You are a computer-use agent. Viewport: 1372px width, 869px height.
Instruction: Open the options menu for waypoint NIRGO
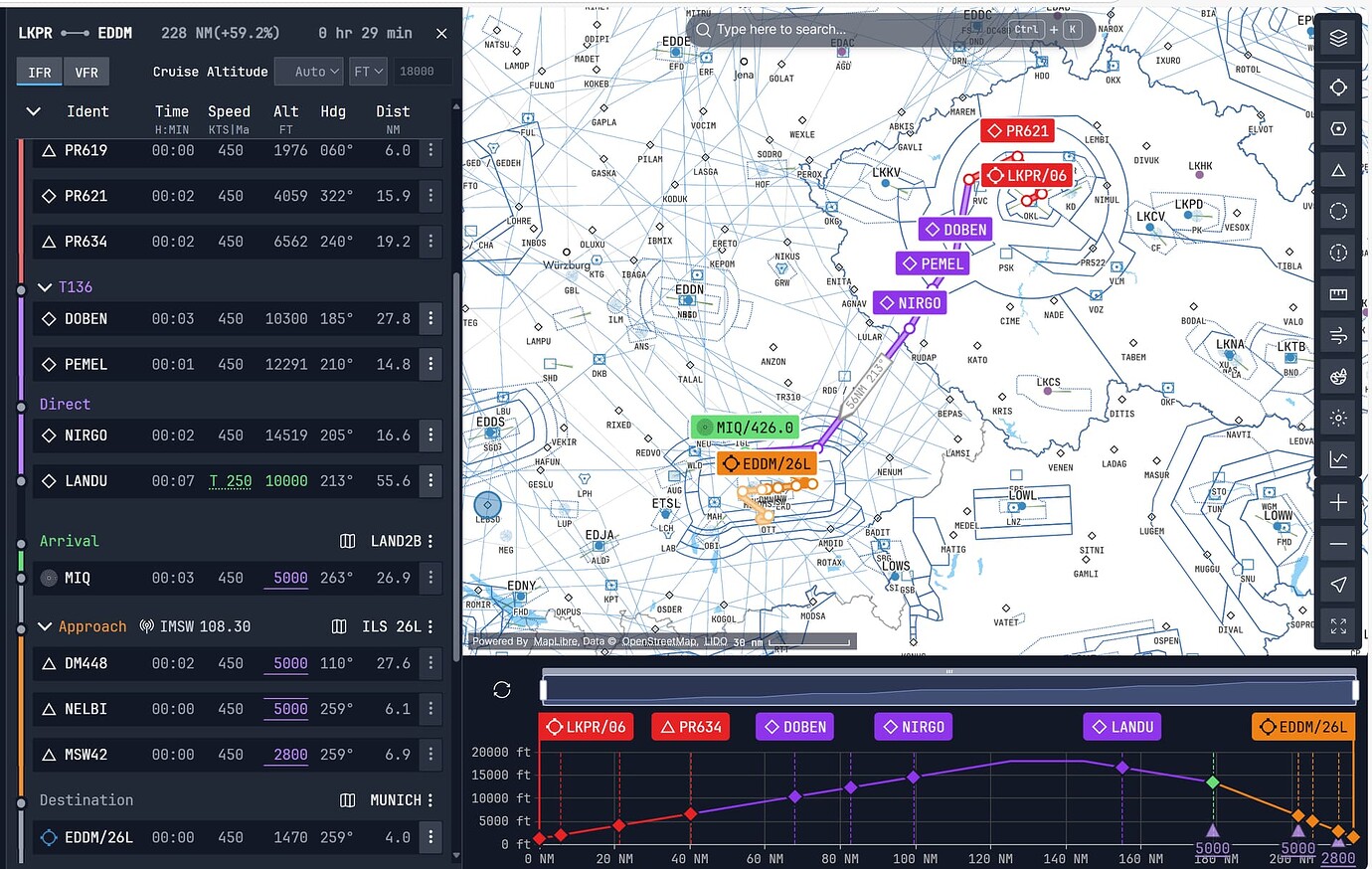click(x=429, y=435)
